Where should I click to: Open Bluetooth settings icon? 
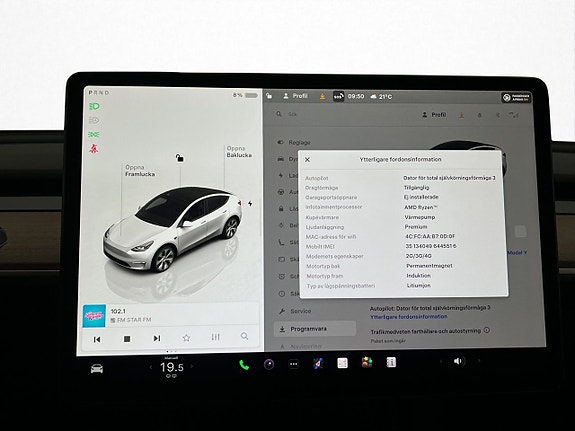pyautogui.click(x=498, y=115)
